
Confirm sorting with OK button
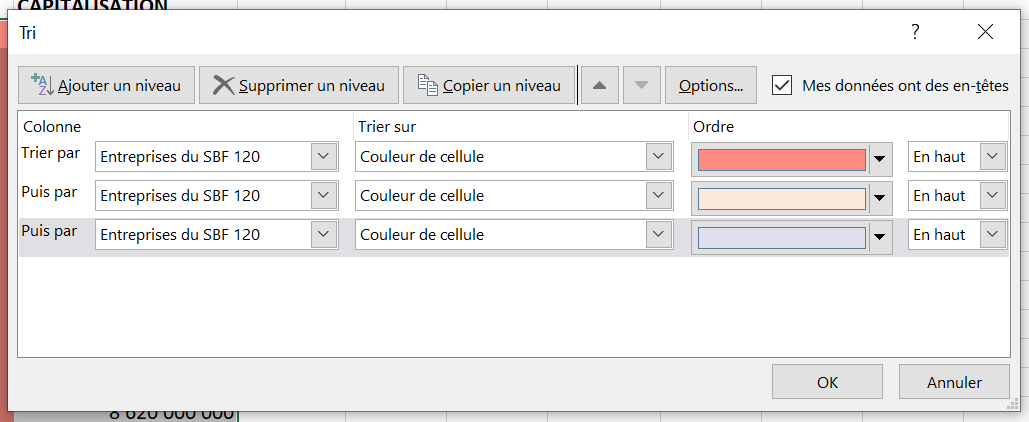(827, 382)
